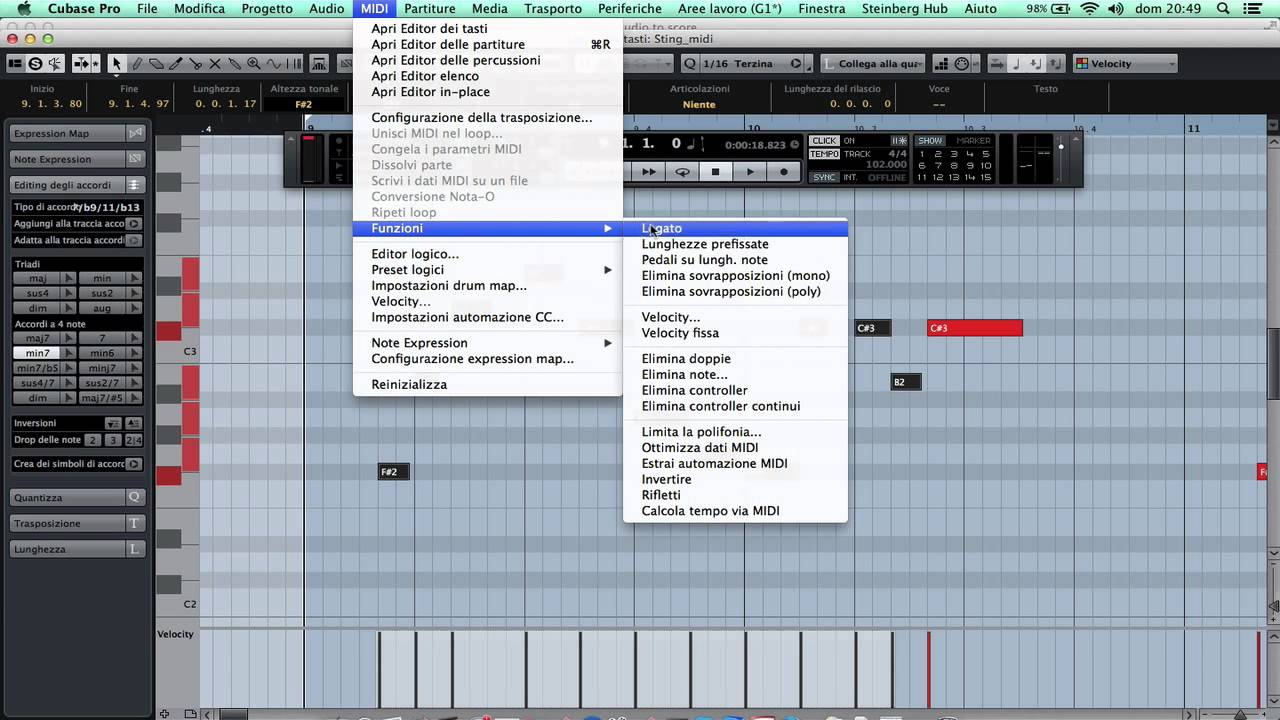
Task: Select the Zoom magnifier tool
Action: (x=253, y=64)
